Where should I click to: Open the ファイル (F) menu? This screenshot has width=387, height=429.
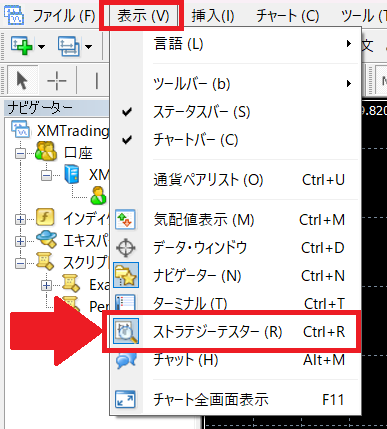click(64, 16)
